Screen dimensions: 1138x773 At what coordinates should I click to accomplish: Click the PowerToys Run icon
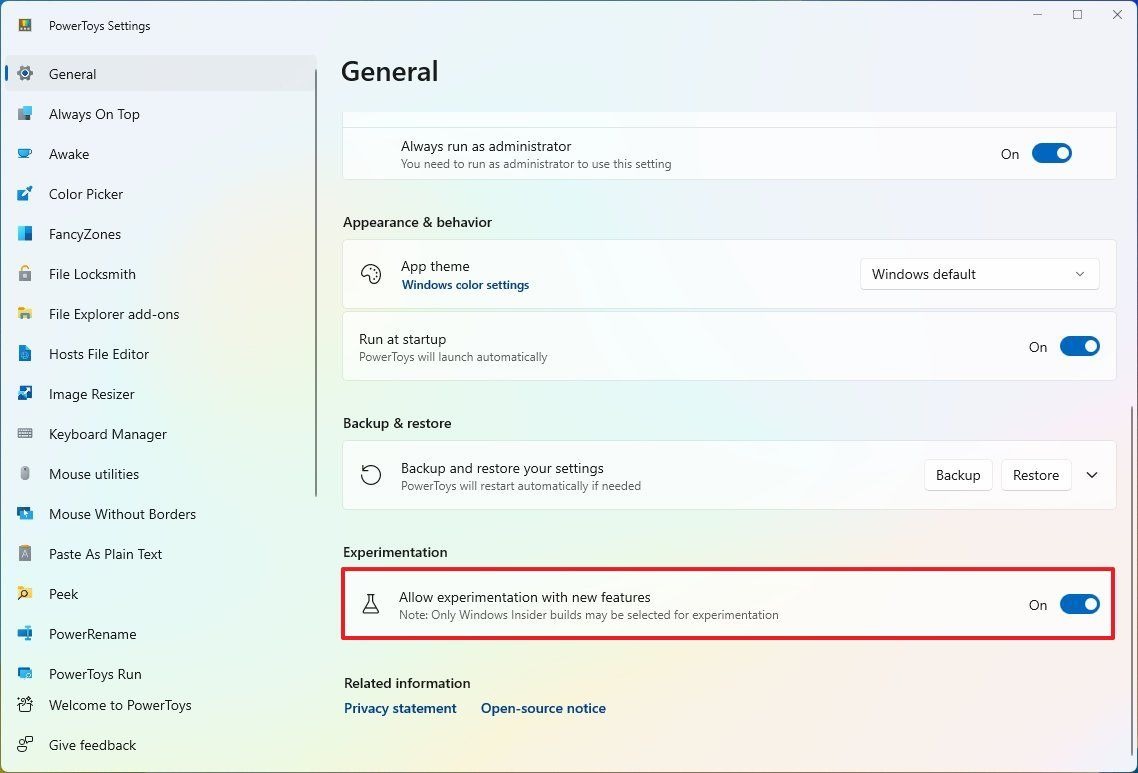tap(25, 673)
